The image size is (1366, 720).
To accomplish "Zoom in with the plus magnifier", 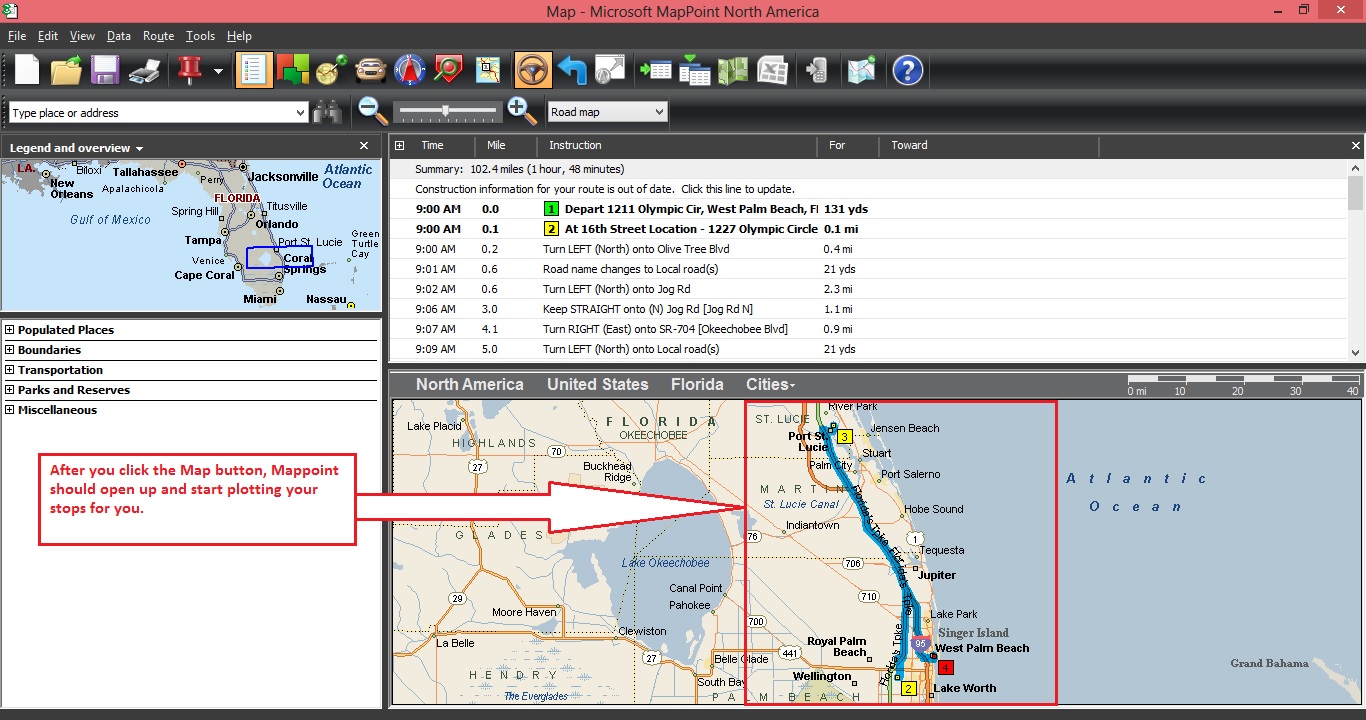I will coord(521,110).
